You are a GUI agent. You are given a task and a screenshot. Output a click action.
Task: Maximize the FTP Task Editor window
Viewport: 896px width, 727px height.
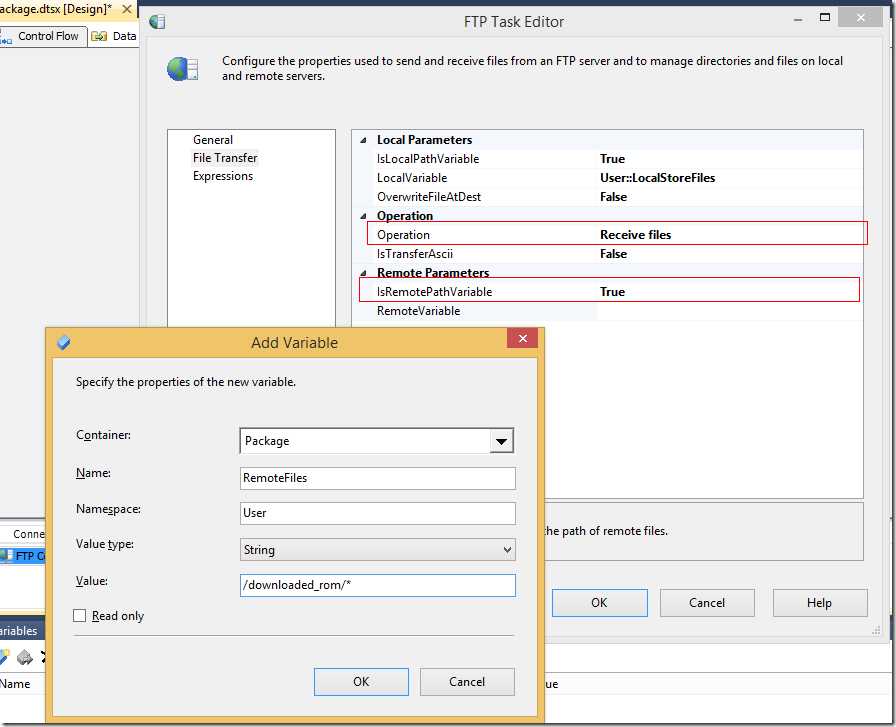[x=825, y=18]
